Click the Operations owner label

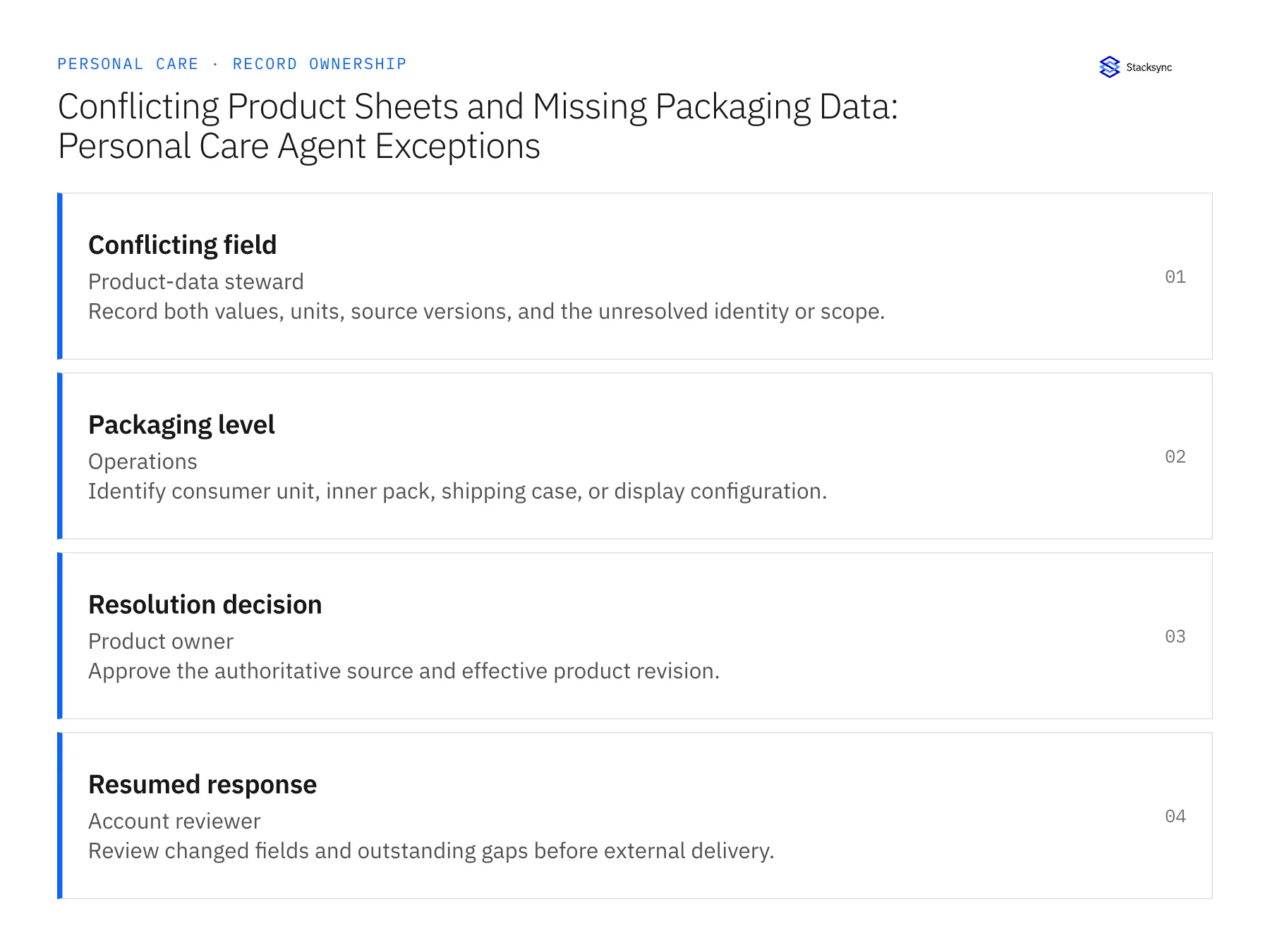pyautogui.click(x=143, y=461)
